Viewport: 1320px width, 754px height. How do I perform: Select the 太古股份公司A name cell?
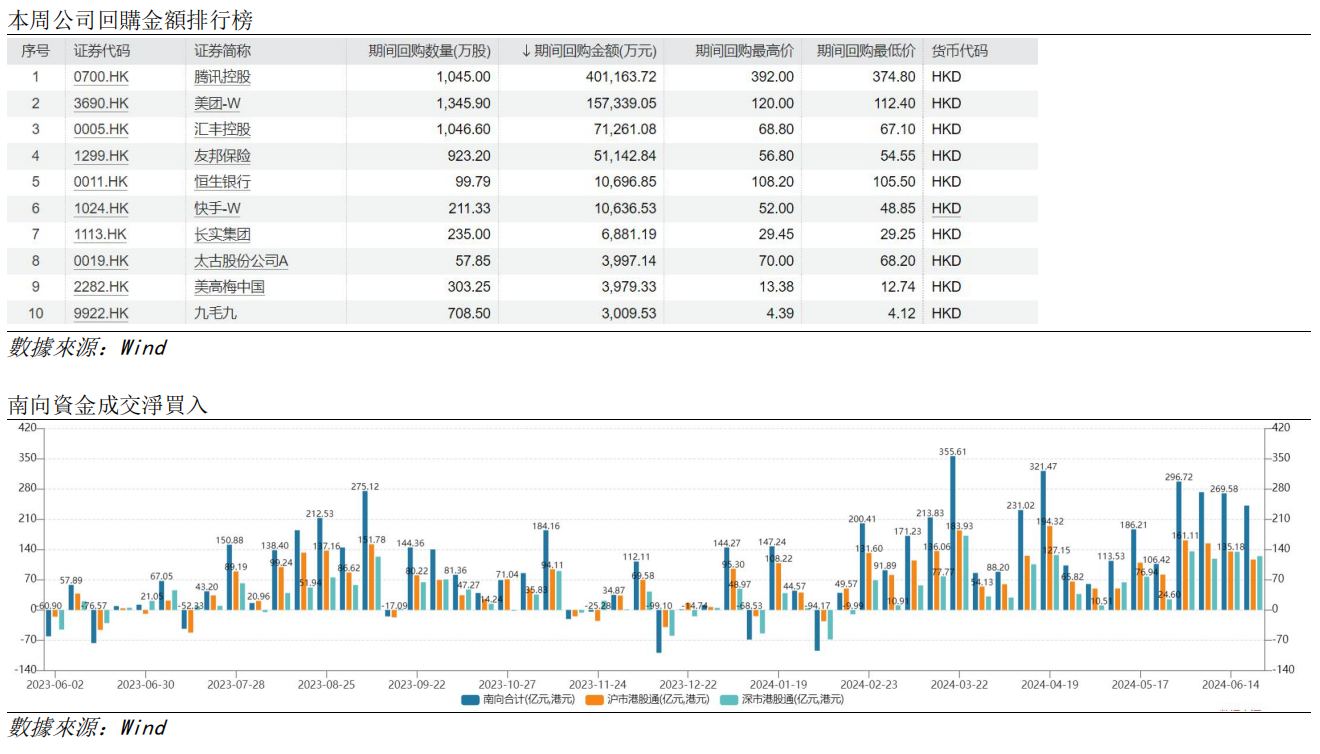click(x=241, y=261)
